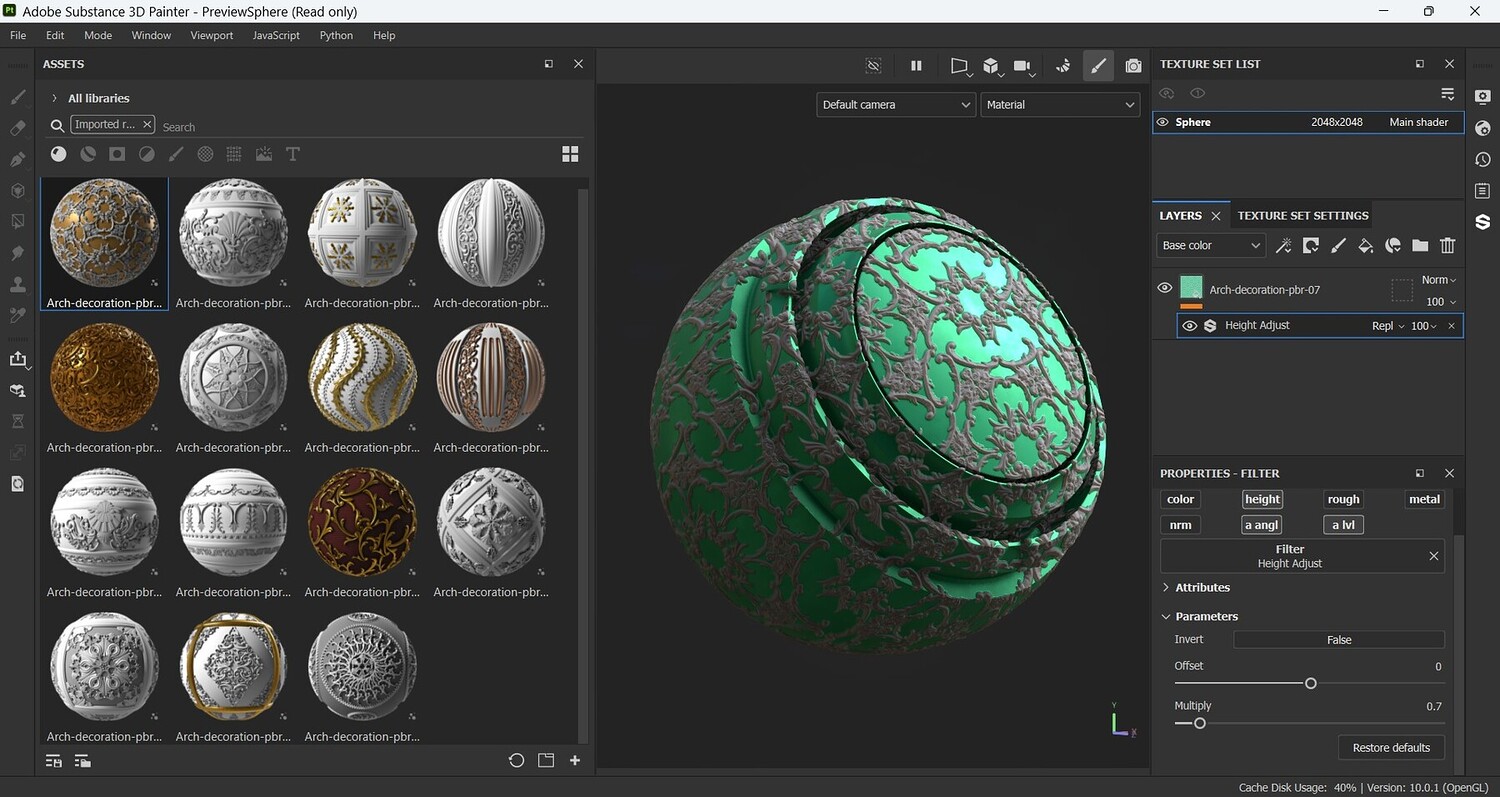Open the Default camera dropdown
Image resolution: width=1500 pixels, height=797 pixels.
(x=895, y=104)
